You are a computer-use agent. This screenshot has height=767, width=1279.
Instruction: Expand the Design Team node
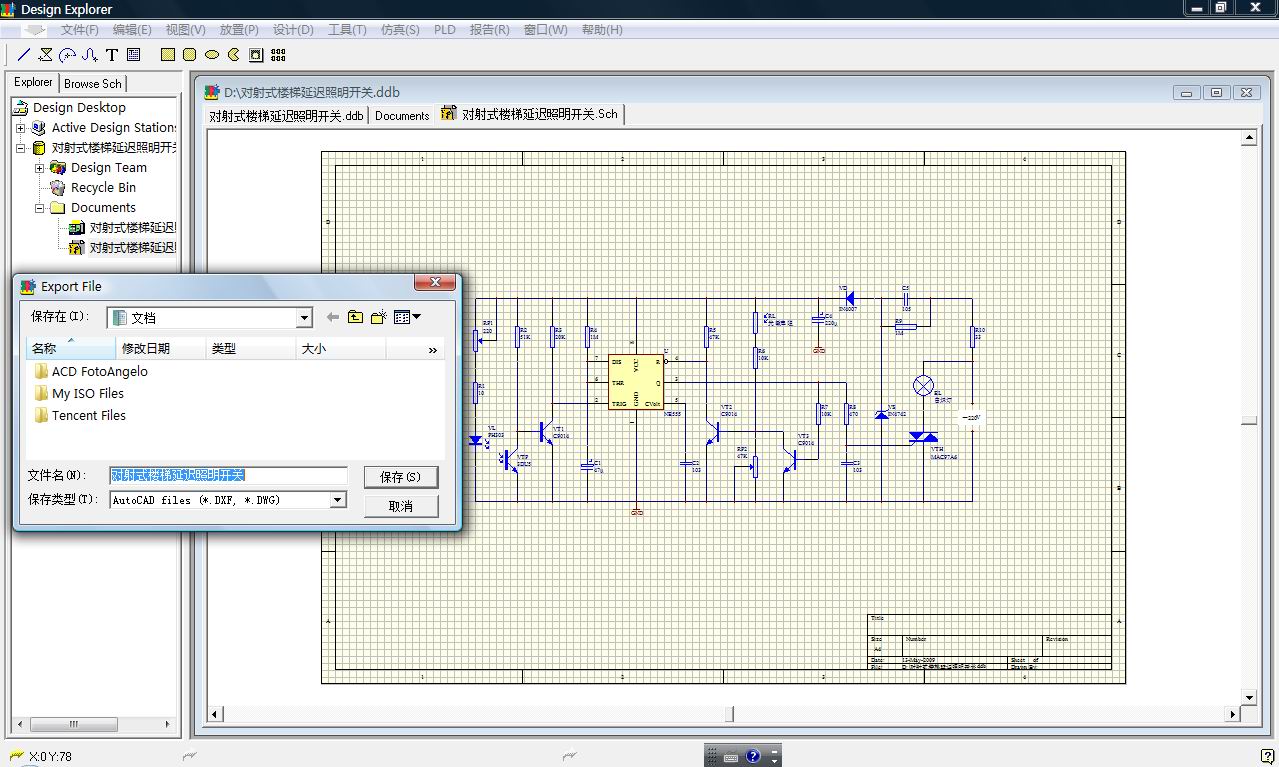tap(39, 168)
